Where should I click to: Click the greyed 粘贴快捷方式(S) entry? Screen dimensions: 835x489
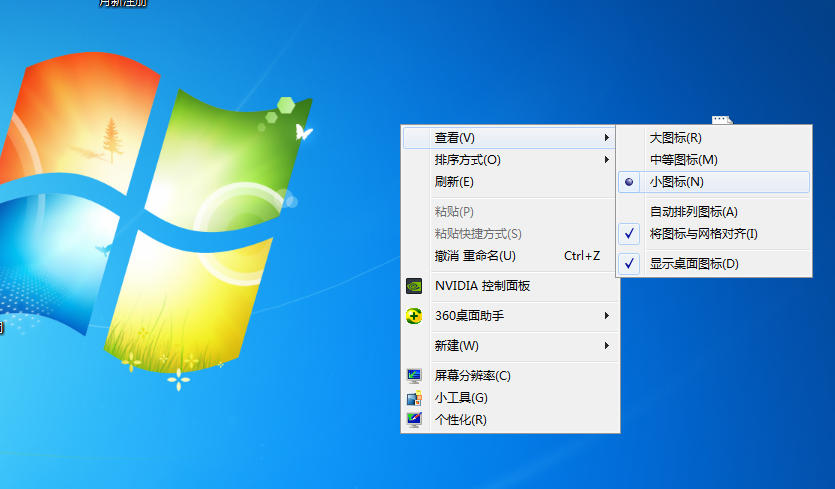(x=510, y=234)
